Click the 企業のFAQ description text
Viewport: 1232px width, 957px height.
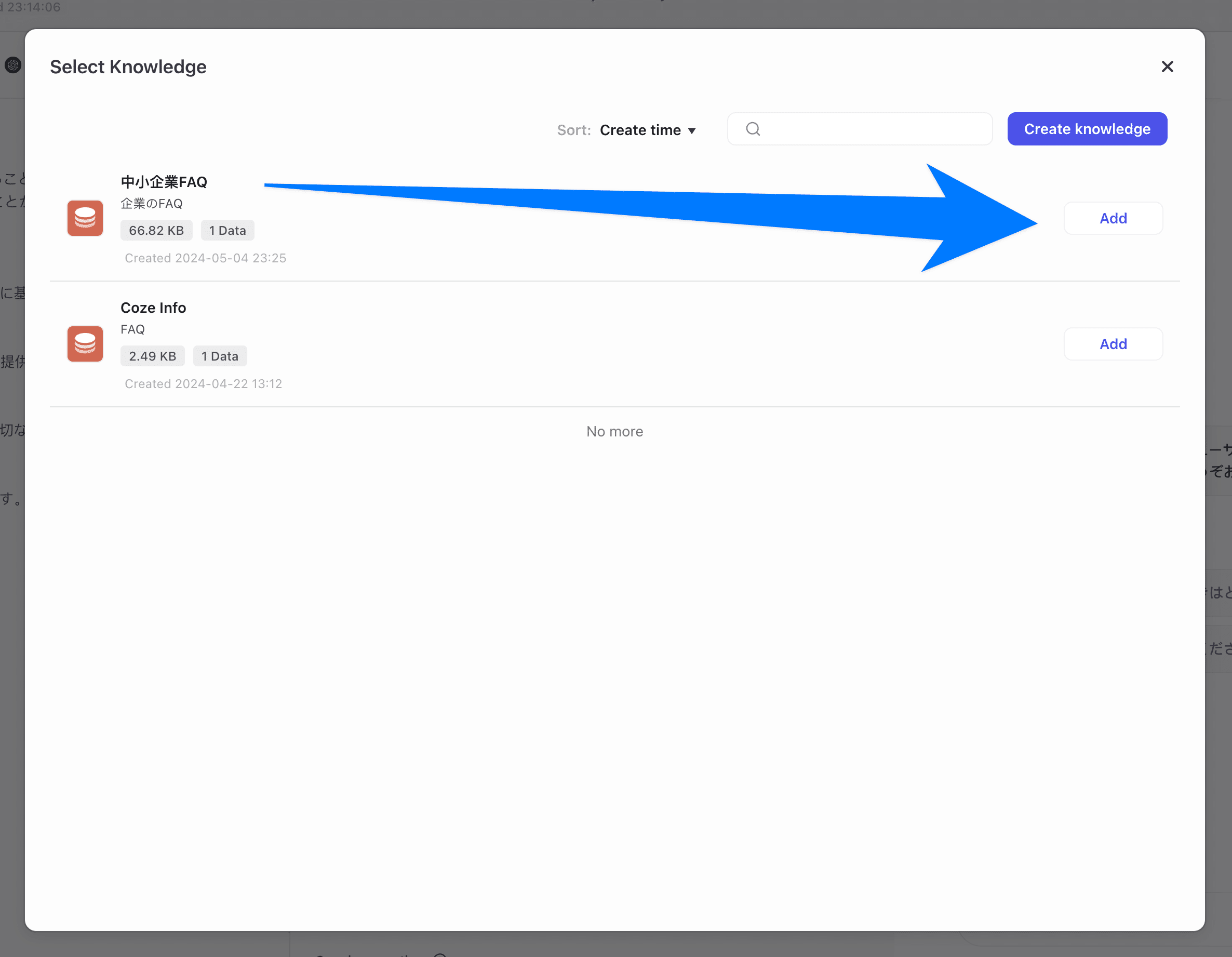(151, 204)
